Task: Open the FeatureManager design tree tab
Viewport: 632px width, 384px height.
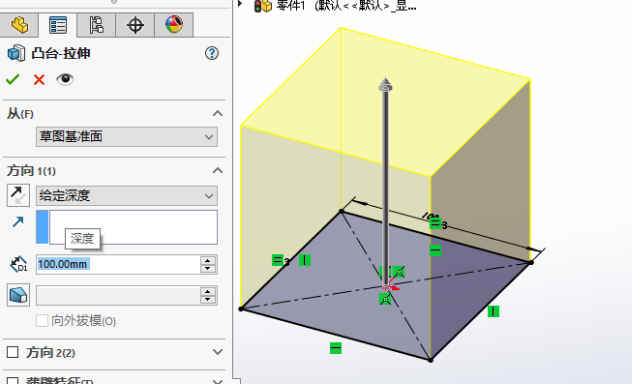Action: (x=19, y=25)
